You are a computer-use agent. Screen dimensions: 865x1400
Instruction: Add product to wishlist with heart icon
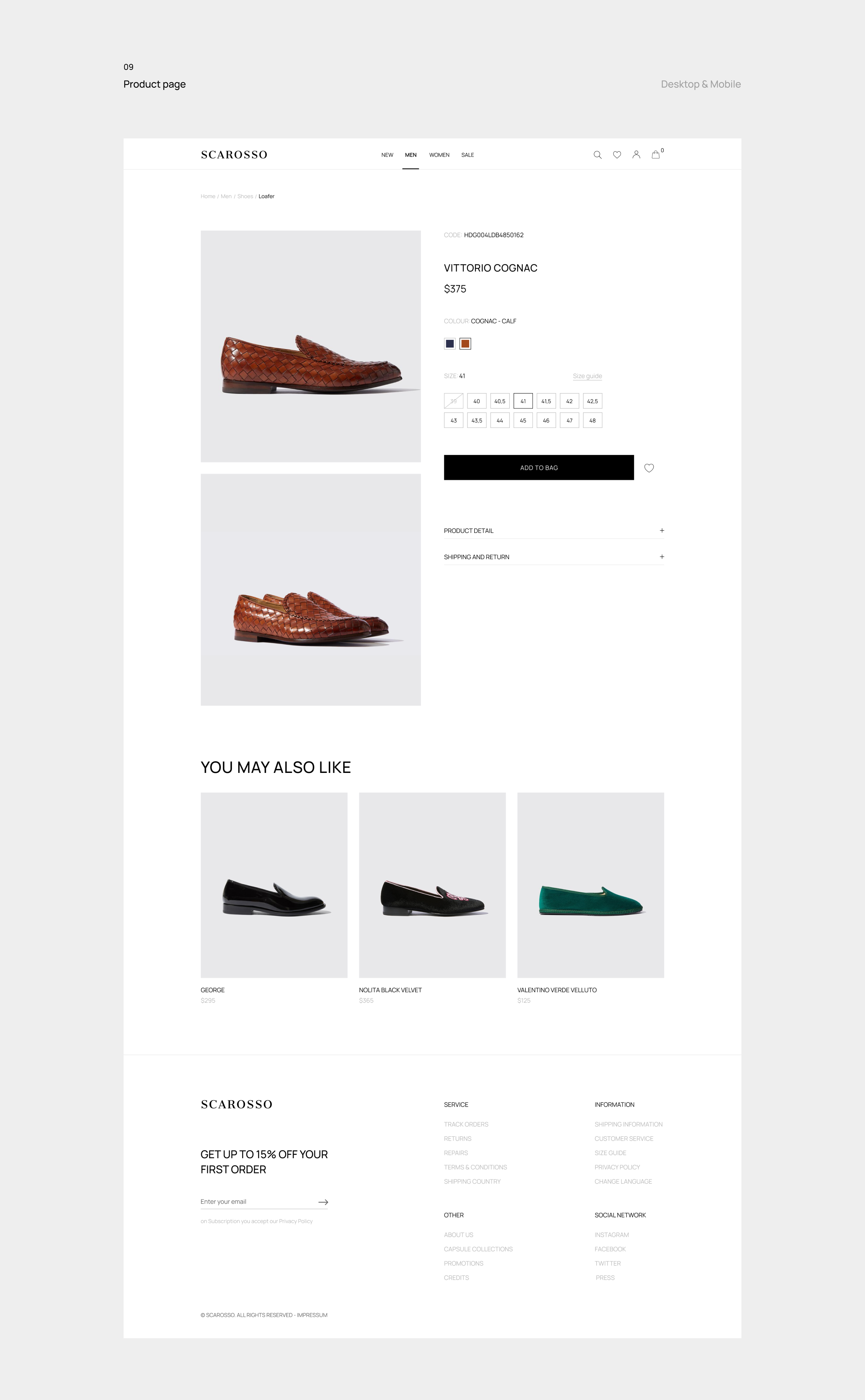point(649,468)
